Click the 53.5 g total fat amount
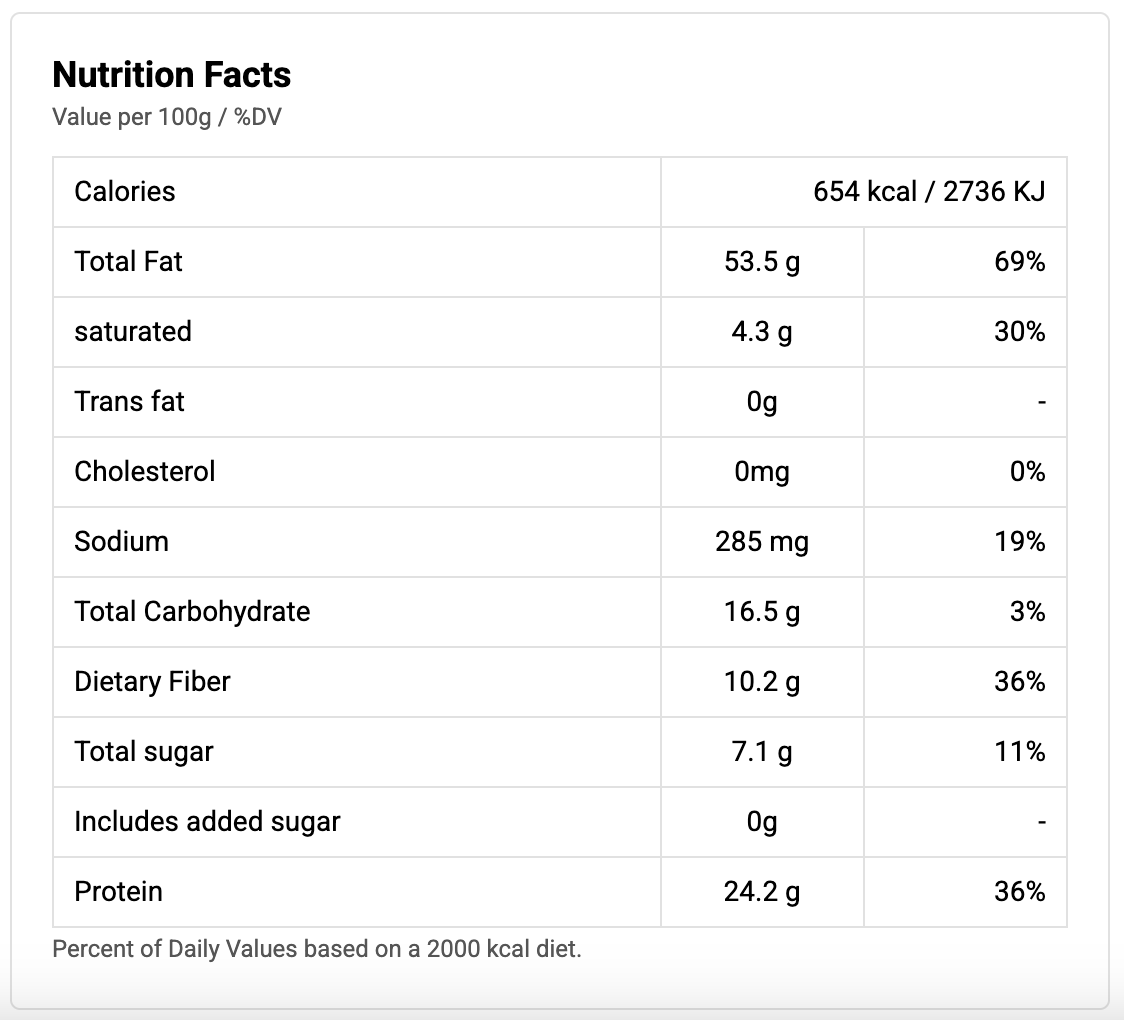 (761, 261)
